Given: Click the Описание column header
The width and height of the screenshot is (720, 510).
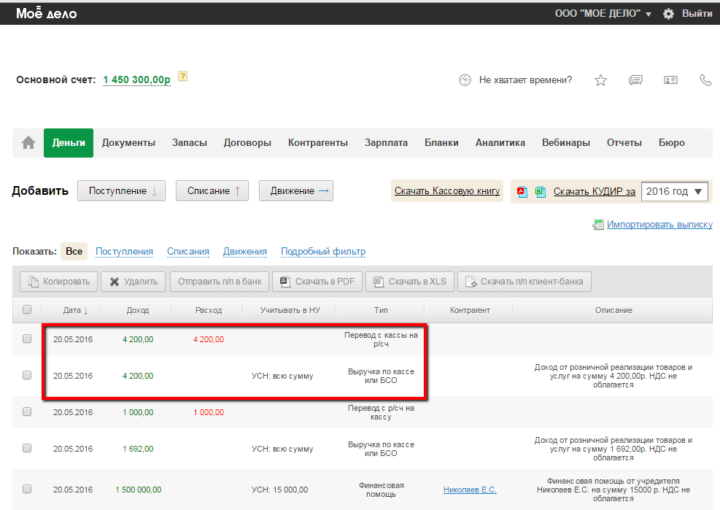Looking at the screenshot, I should coord(613,310).
